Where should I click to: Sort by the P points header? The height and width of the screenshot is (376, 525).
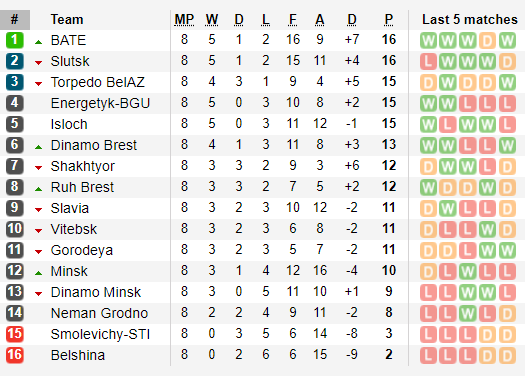click(389, 20)
